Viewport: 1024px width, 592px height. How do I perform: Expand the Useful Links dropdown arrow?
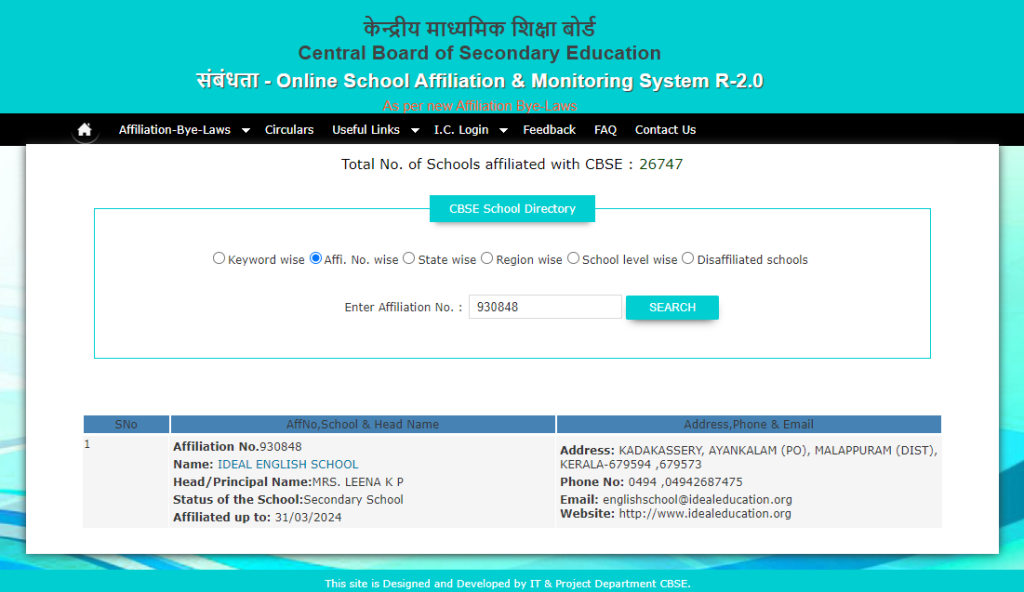(x=415, y=131)
